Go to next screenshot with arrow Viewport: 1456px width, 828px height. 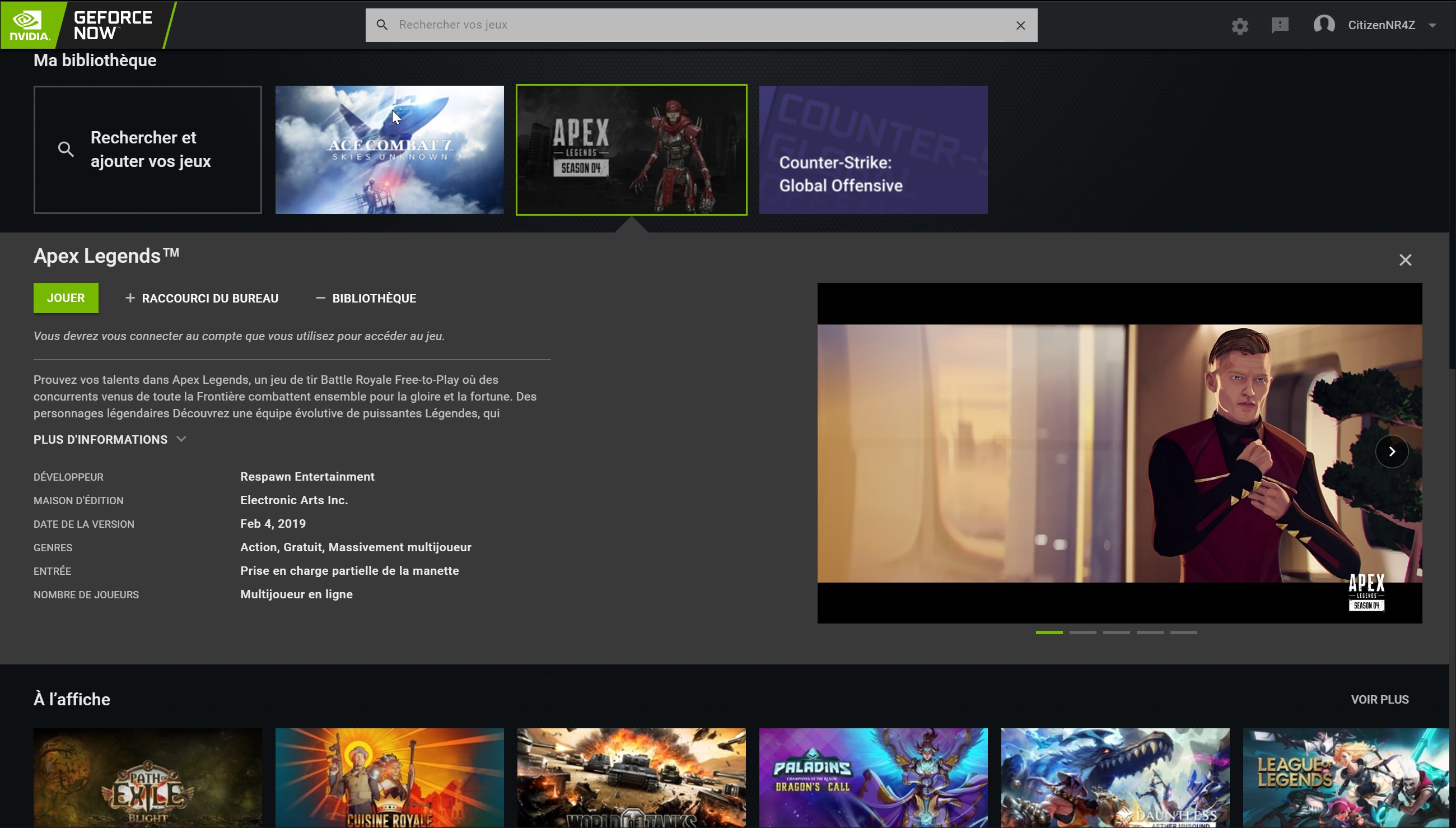[1391, 451]
